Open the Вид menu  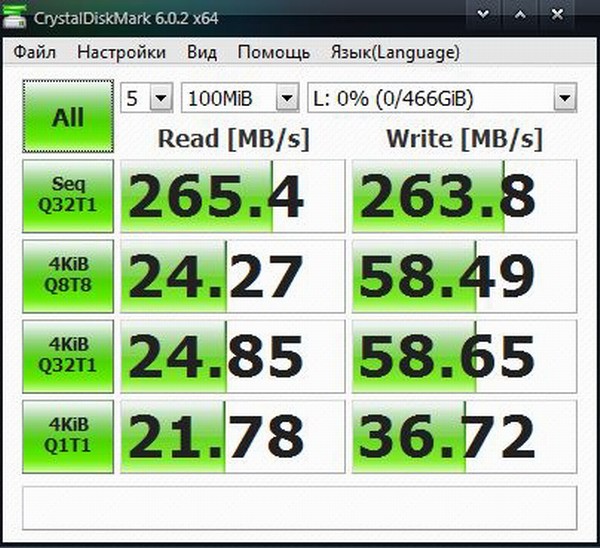201,52
